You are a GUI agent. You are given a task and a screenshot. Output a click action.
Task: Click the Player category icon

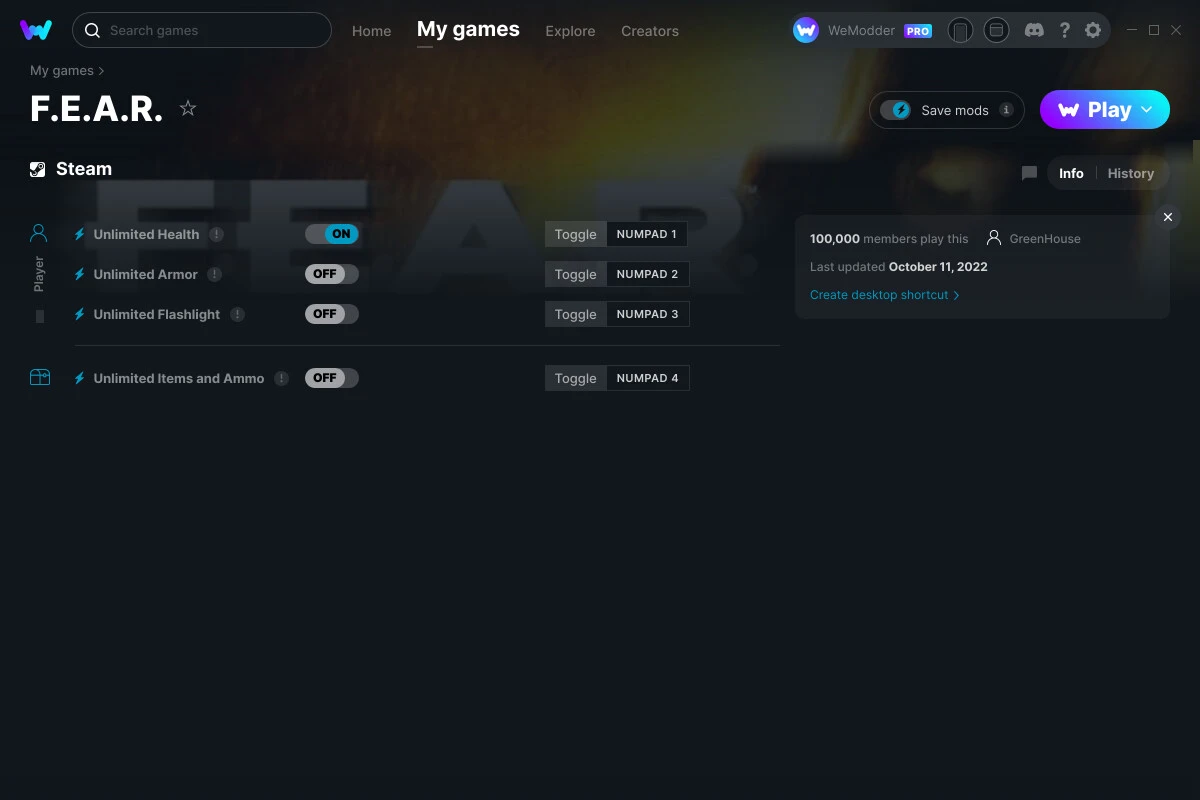coord(39,234)
